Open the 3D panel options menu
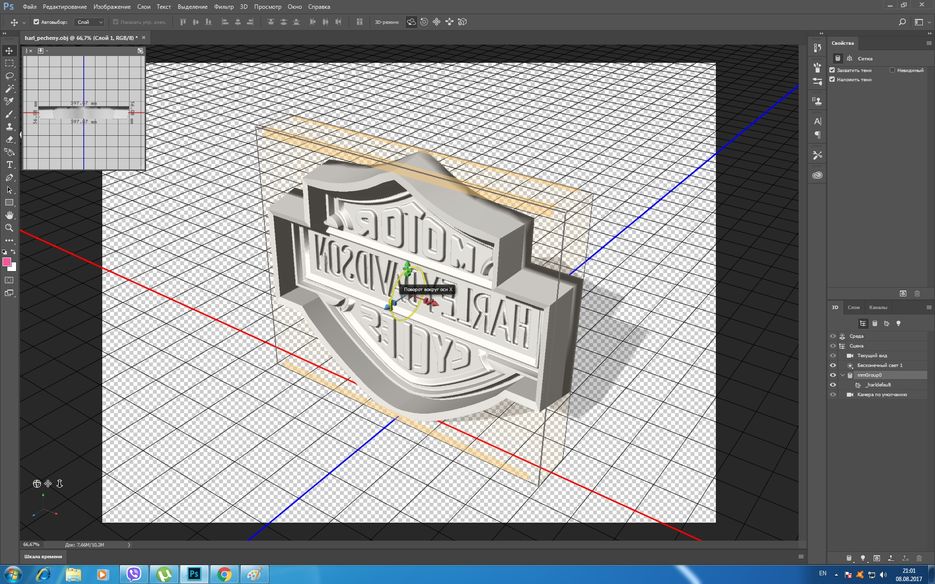Viewport: 935px width, 584px height. tap(928, 307)
